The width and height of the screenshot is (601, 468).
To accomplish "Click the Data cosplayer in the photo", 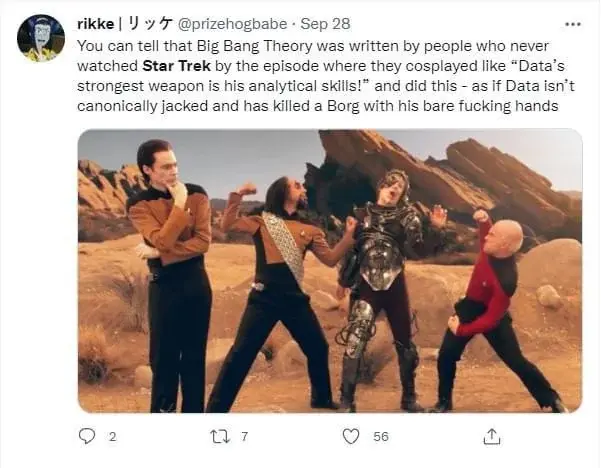I will 171,276.
